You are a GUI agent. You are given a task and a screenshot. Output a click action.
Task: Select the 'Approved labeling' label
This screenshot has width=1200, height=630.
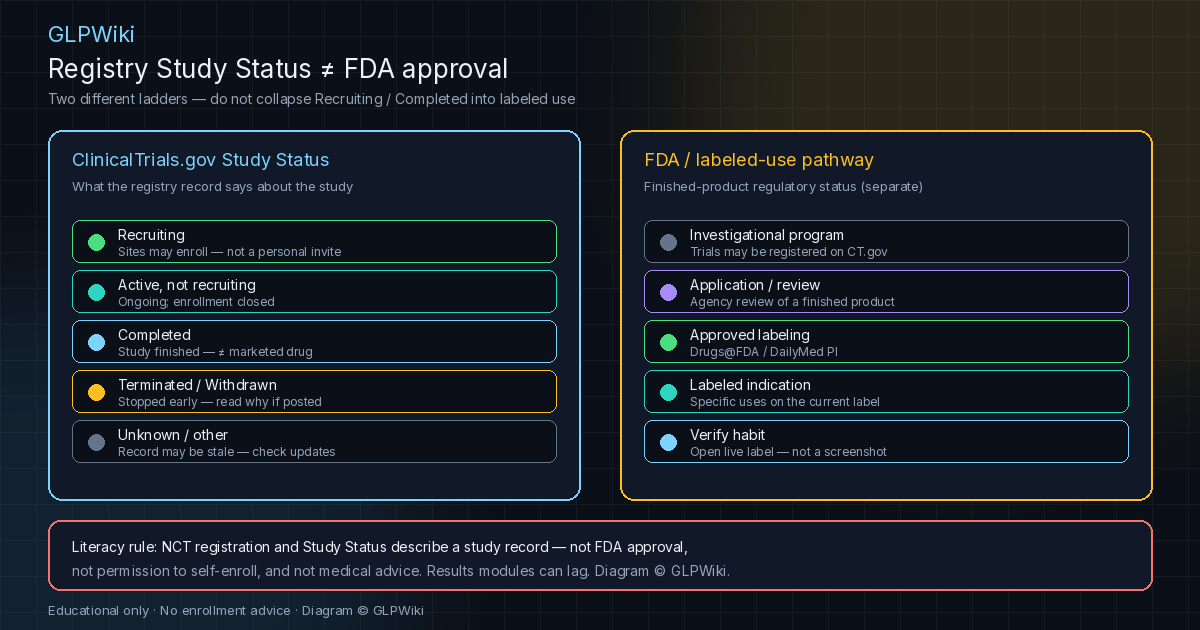point(750,335)
